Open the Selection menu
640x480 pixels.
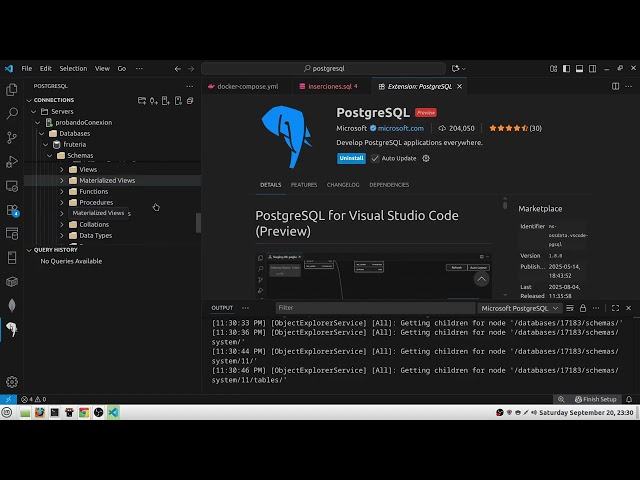(x=73, y=69)
